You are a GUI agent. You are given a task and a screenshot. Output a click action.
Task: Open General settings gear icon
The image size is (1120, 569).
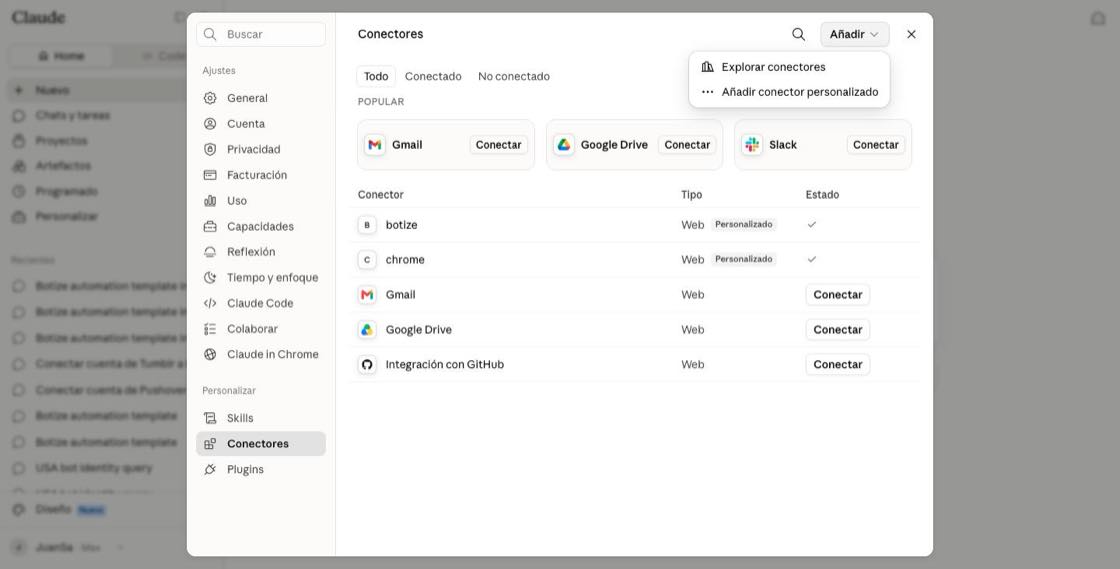(210, 99)
